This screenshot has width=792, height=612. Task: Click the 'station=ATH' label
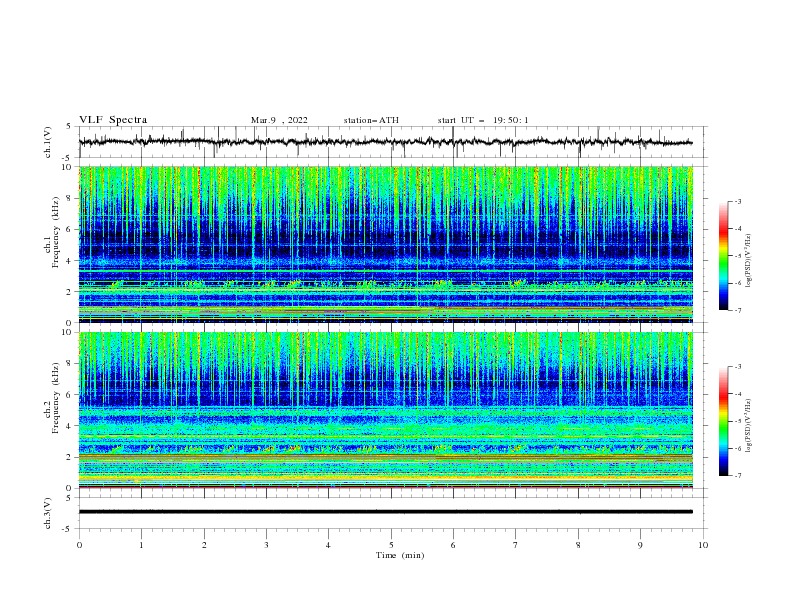371,120
